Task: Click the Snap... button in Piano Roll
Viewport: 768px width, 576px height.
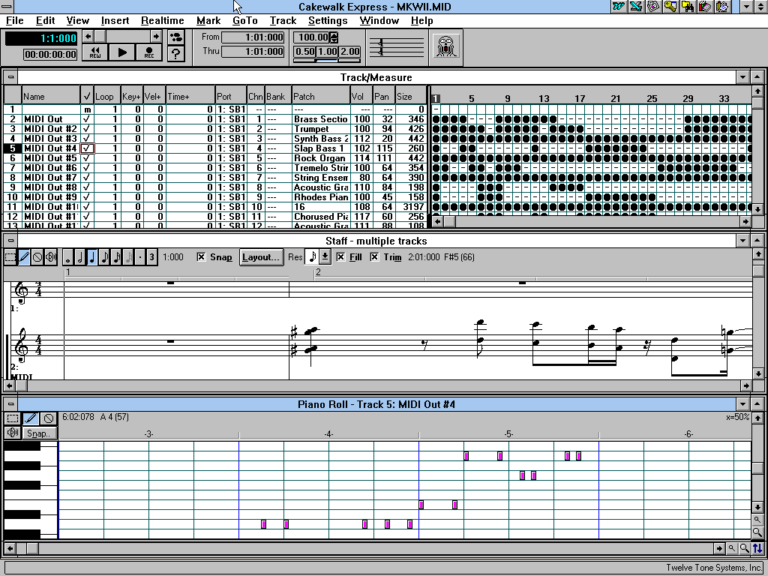Action: (40, 433)
